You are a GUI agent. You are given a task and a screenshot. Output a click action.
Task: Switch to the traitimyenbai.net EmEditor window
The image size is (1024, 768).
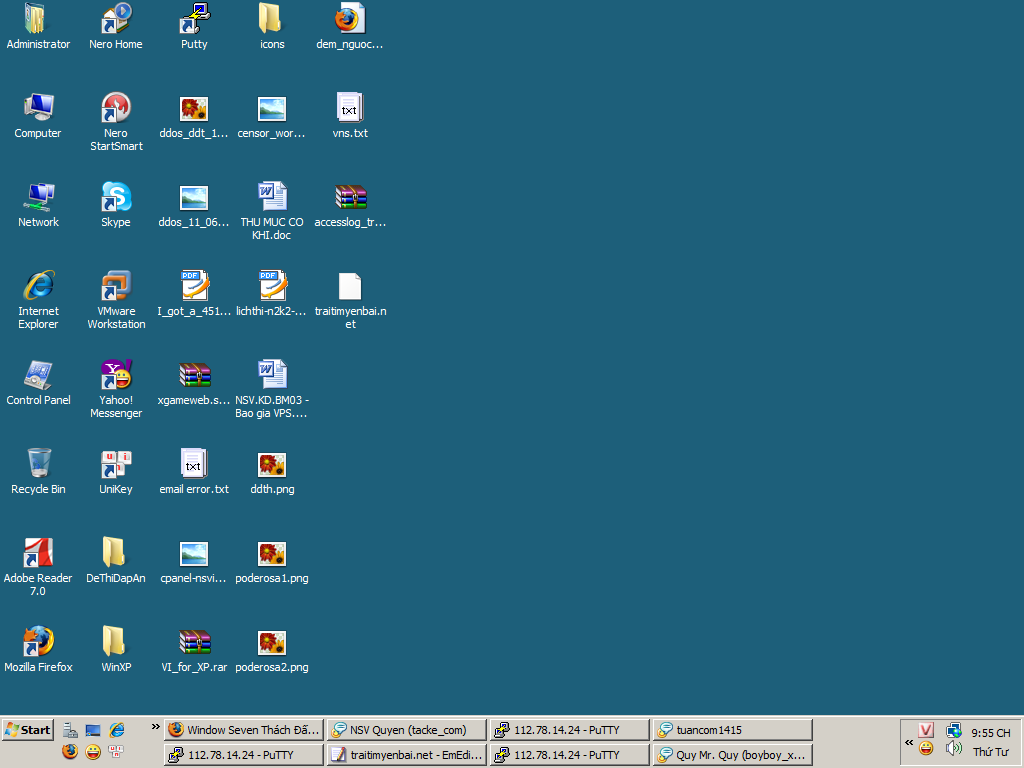pos(406,755)
